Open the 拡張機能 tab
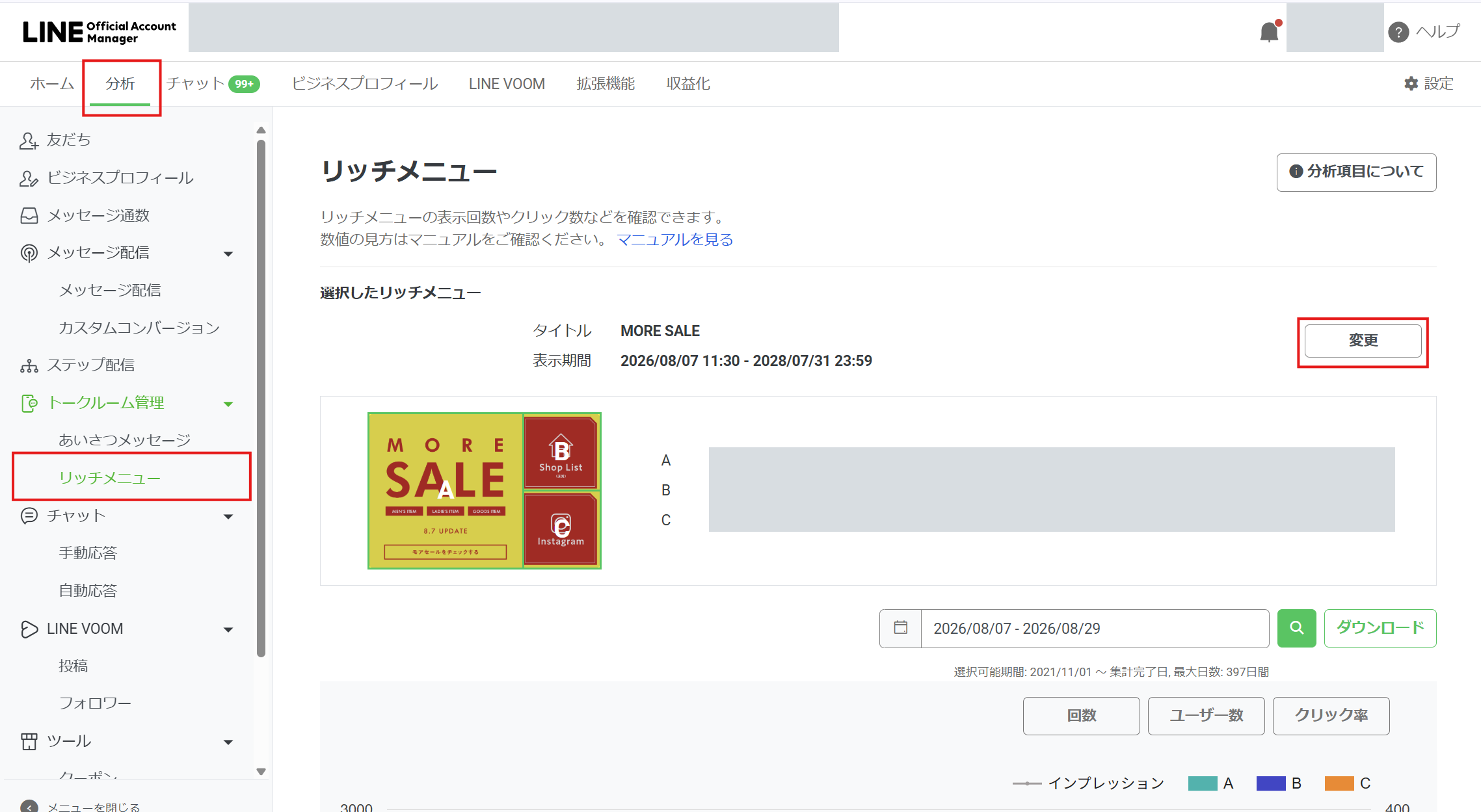Screen dimensions: 1481x812 pos(606,84)
